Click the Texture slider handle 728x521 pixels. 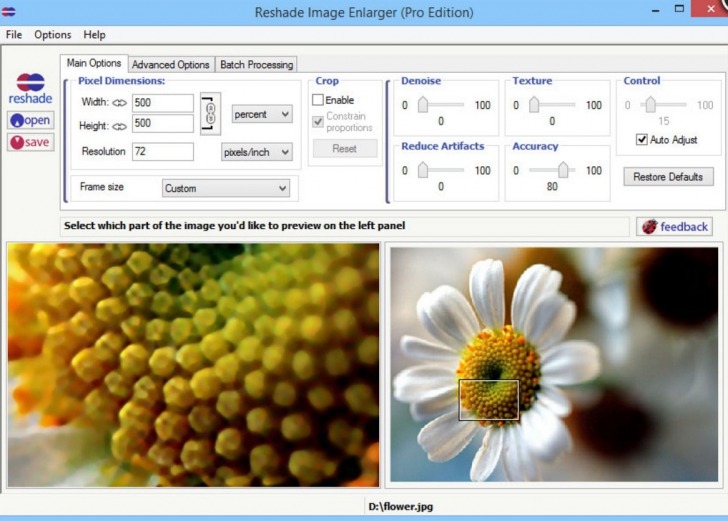point(534,104)
